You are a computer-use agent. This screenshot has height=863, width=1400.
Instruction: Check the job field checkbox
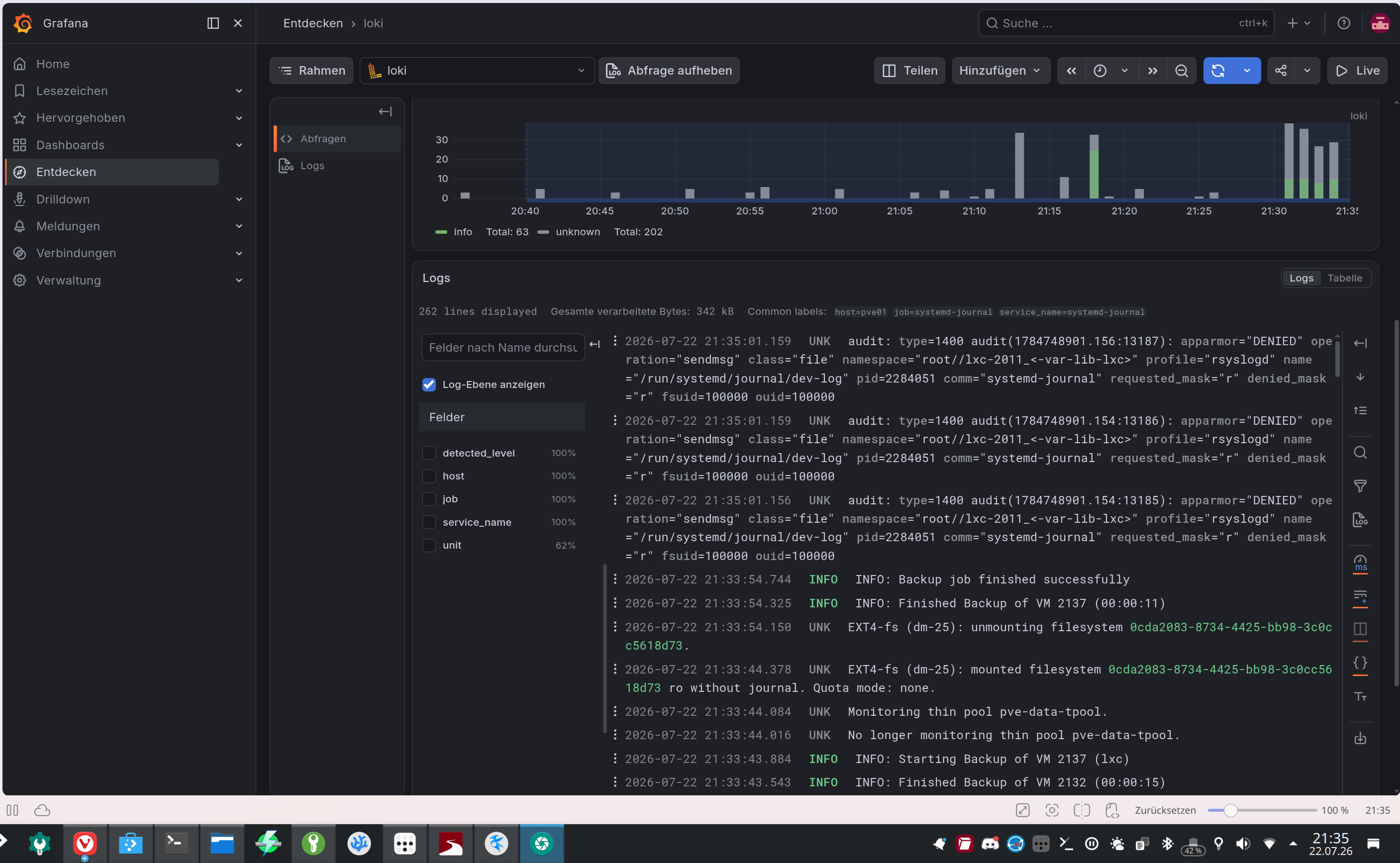[x=429, y=499]
